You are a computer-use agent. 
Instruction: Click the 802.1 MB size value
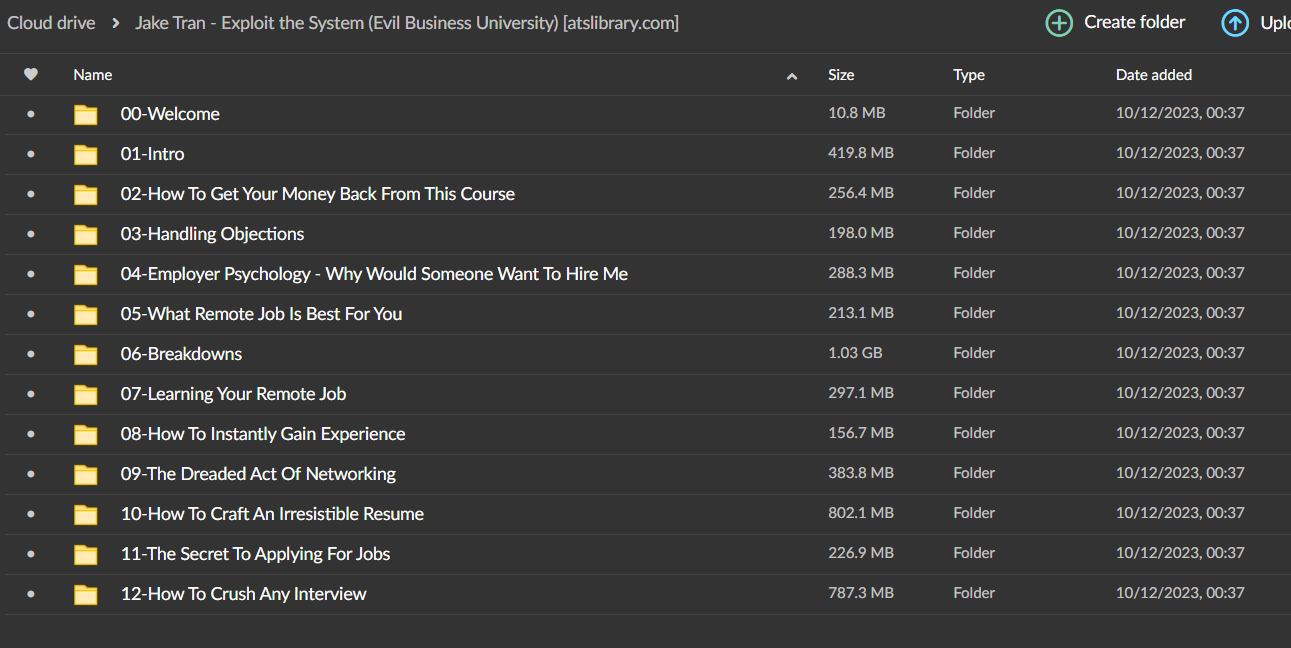861,513
